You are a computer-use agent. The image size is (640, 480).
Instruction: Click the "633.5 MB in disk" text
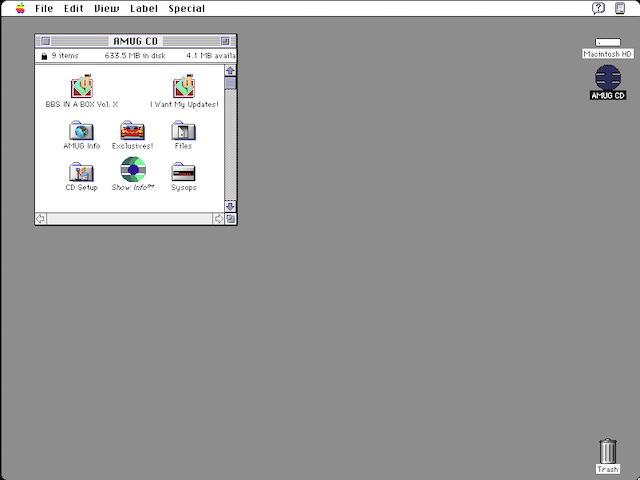tap(135, 56)
